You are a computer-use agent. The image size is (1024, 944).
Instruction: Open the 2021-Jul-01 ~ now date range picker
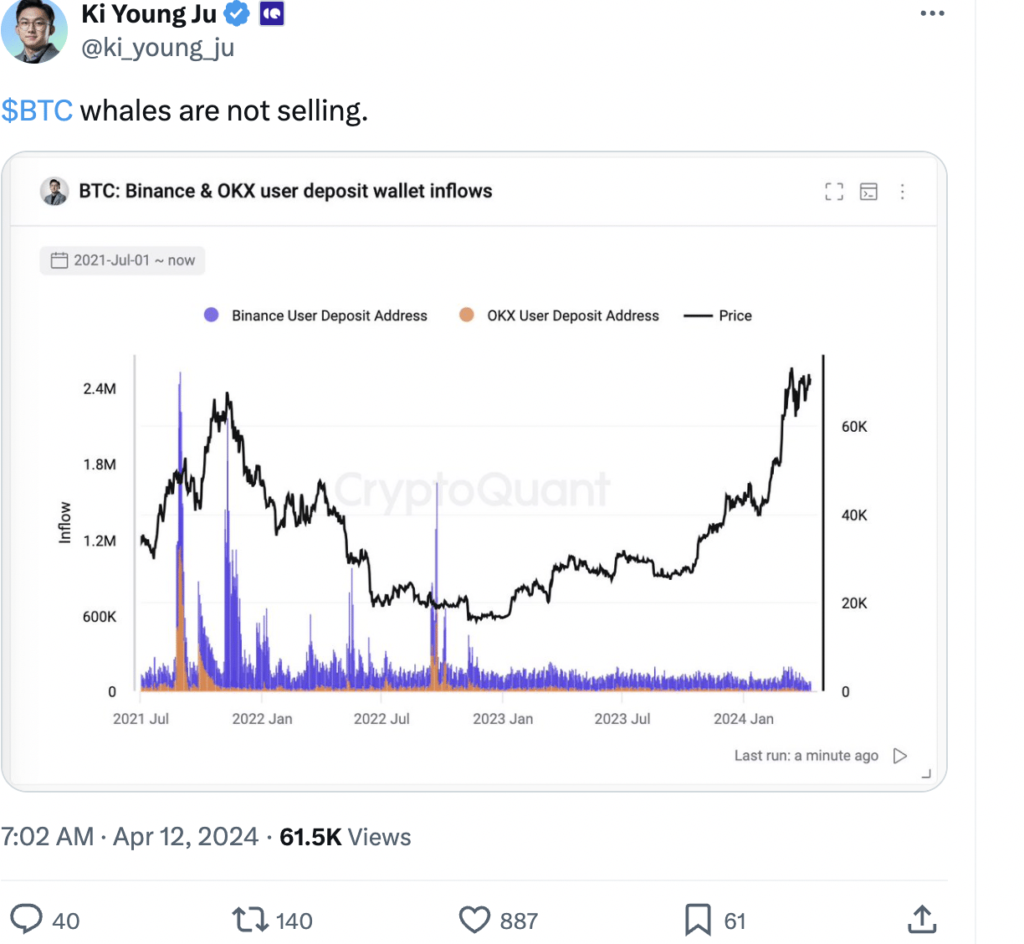(x=122, y=260)
